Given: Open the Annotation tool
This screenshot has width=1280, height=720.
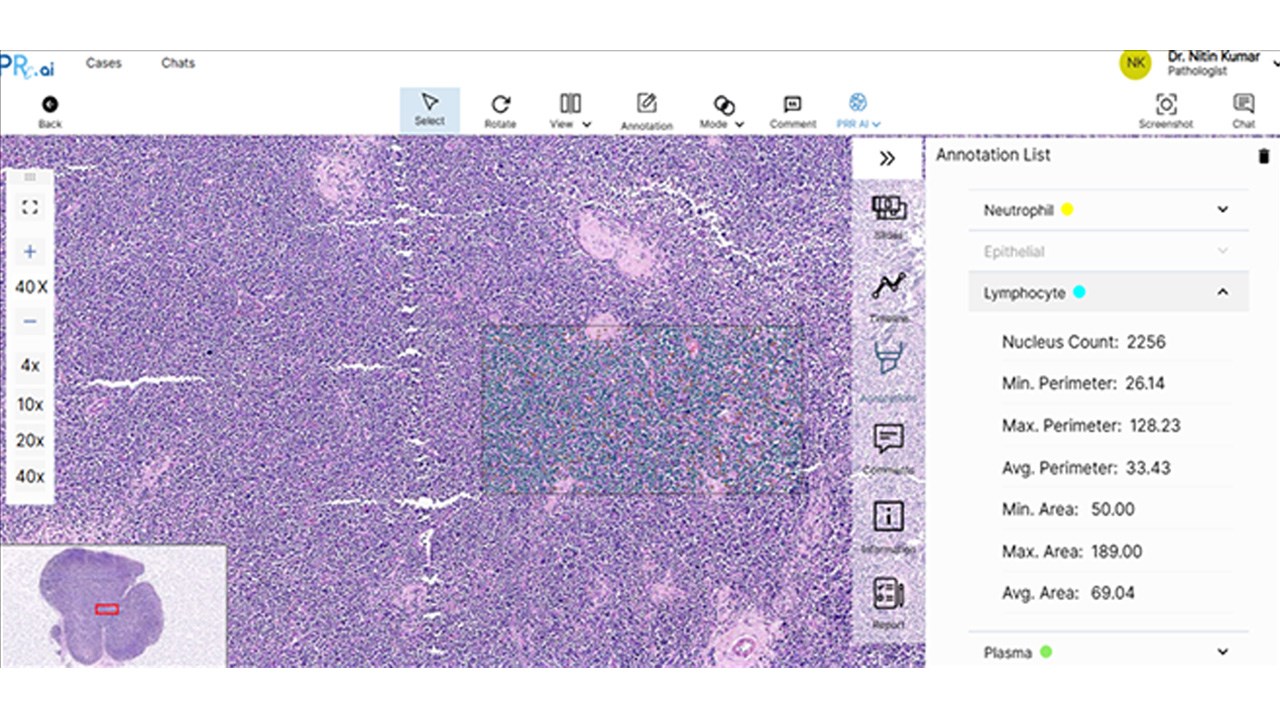Looking at the screenshot, I should tap(646, 110).
